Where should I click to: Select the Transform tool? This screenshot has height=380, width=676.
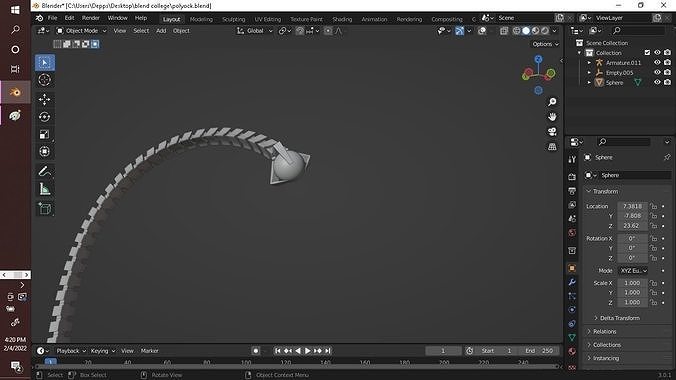pyautogui.click(x=44, y=152)
